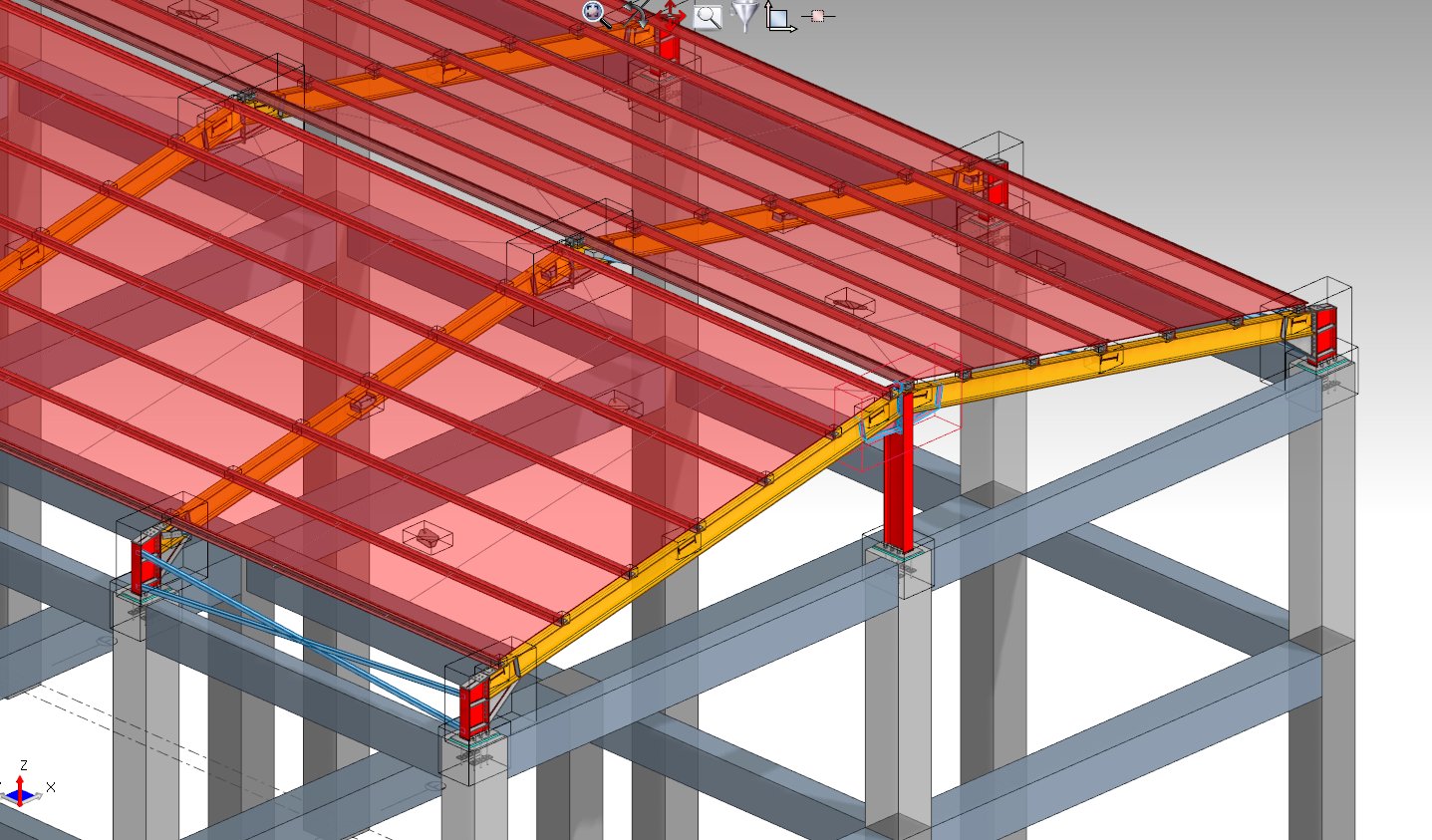Viewport: 1432px width, 840px height.
Task: Select the tall red column under the ridge
Action: click(x=897, y=478)
